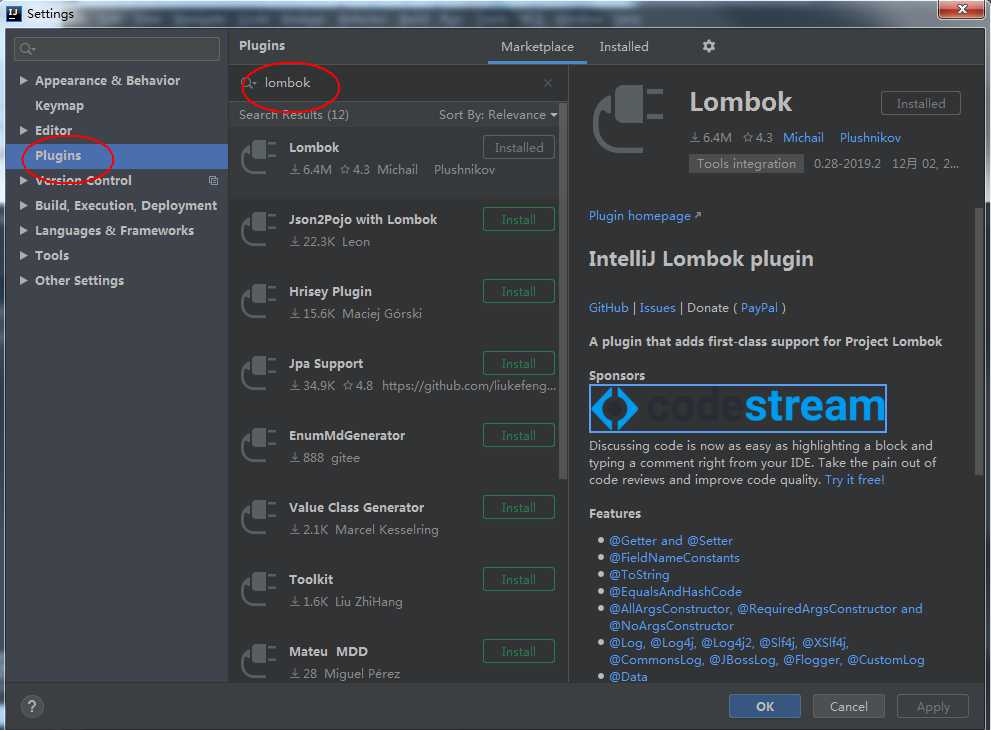Open the GitHub link
This screenshot has height=730, width=991.
608,308
